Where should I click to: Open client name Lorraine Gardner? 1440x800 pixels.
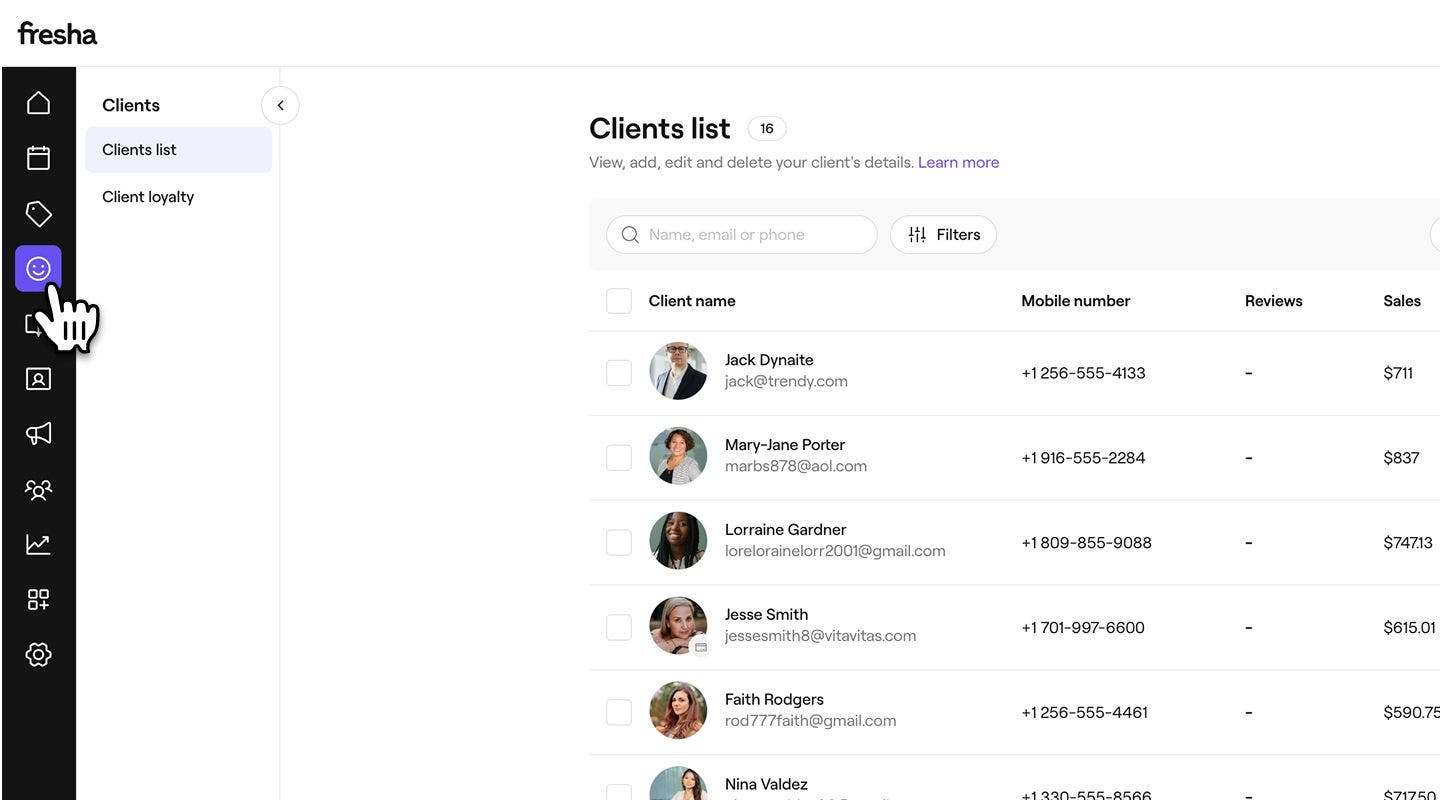786,530
